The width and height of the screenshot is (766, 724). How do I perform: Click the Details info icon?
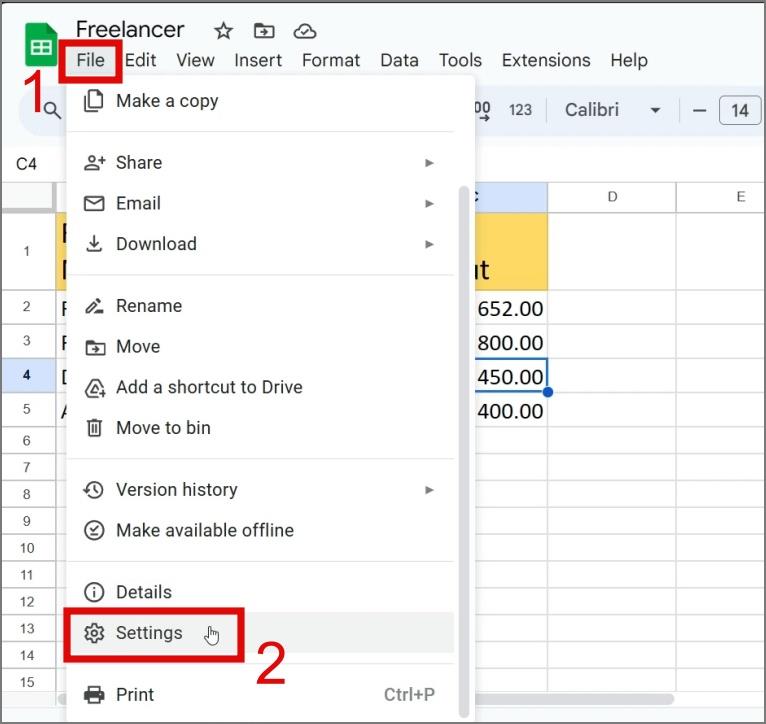point(94,592)
